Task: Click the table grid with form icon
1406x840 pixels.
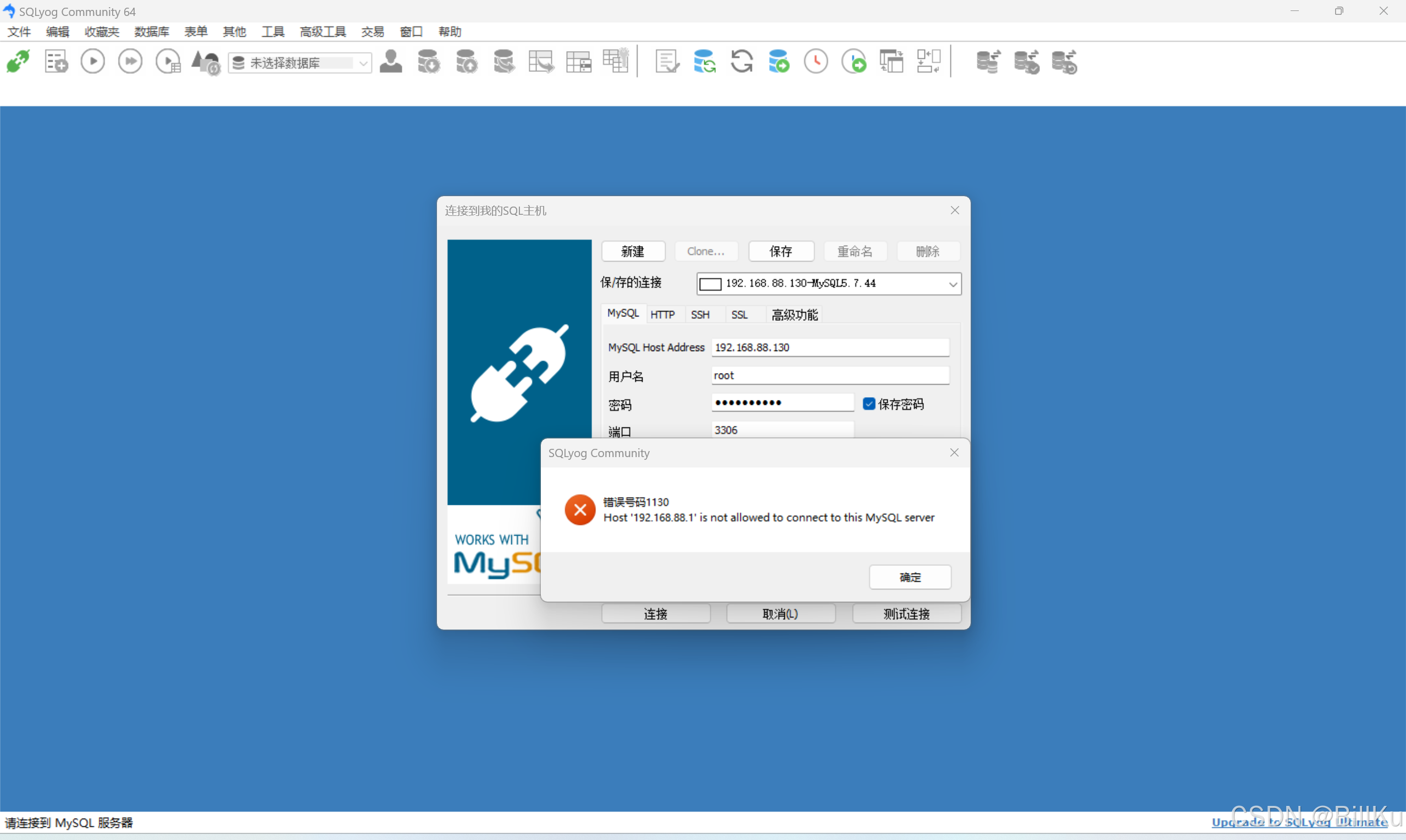Action: pos(579,62)
